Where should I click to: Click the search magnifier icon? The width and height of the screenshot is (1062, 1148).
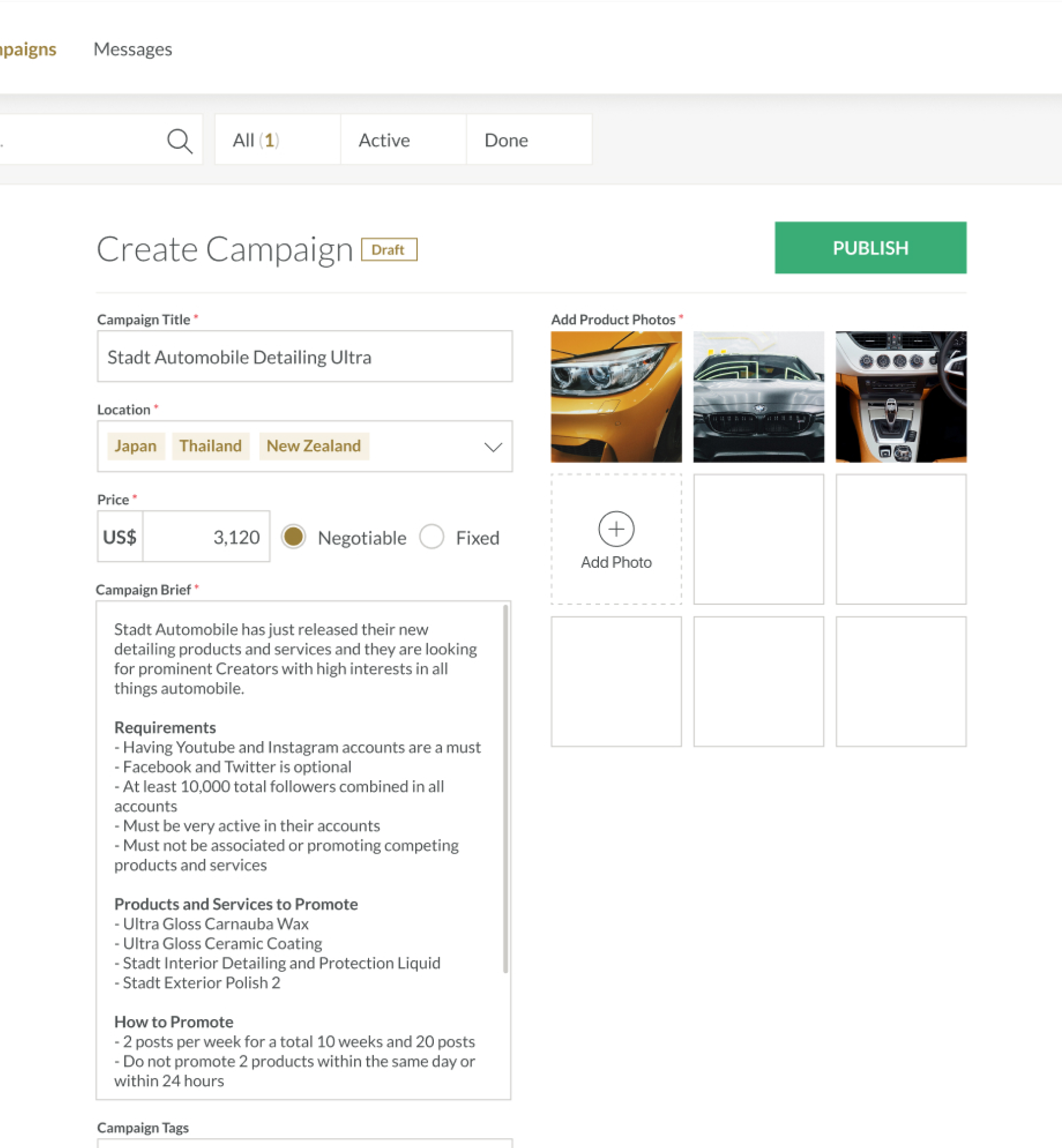pos(179,141)
